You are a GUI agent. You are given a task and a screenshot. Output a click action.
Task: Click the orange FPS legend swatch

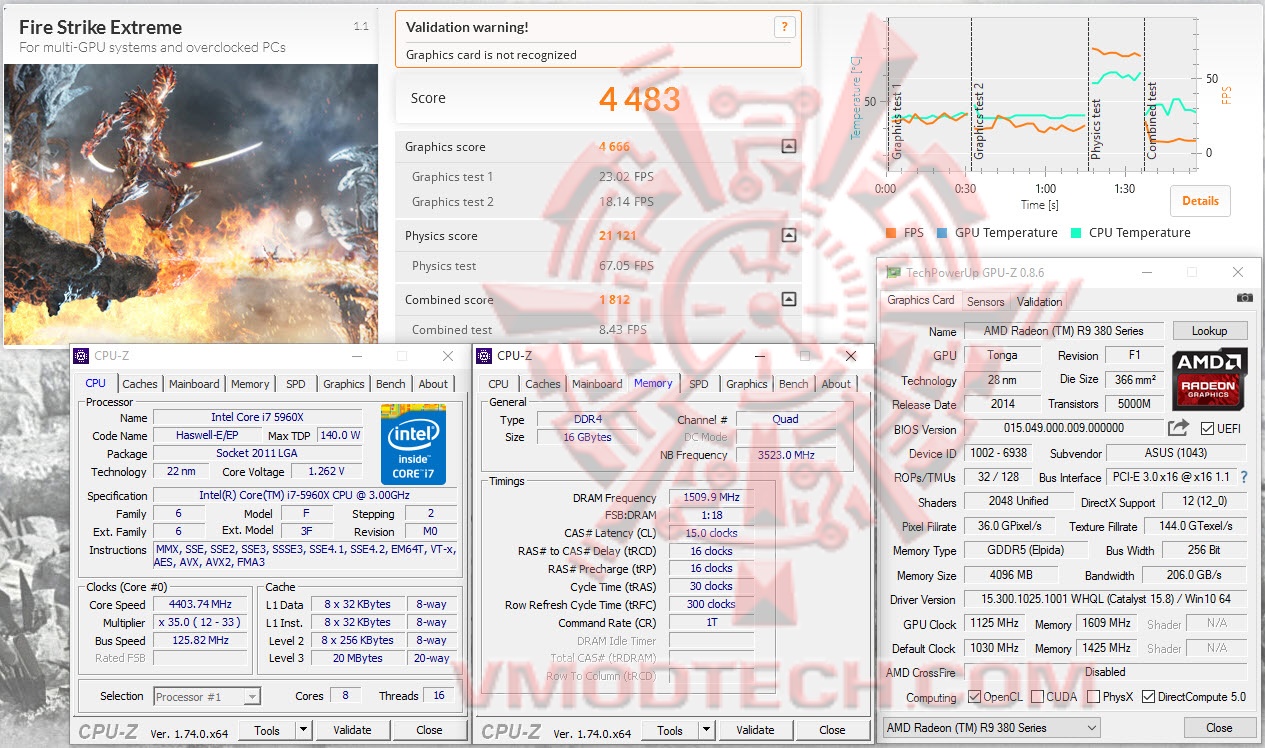(891, 233)
